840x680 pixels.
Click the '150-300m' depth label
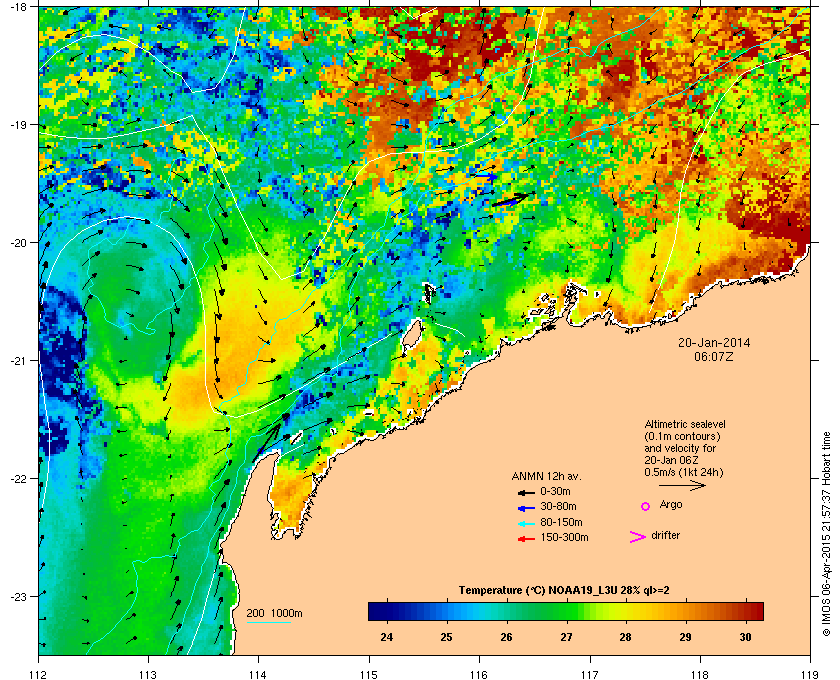pyautogui.click(x=564, y=537)
